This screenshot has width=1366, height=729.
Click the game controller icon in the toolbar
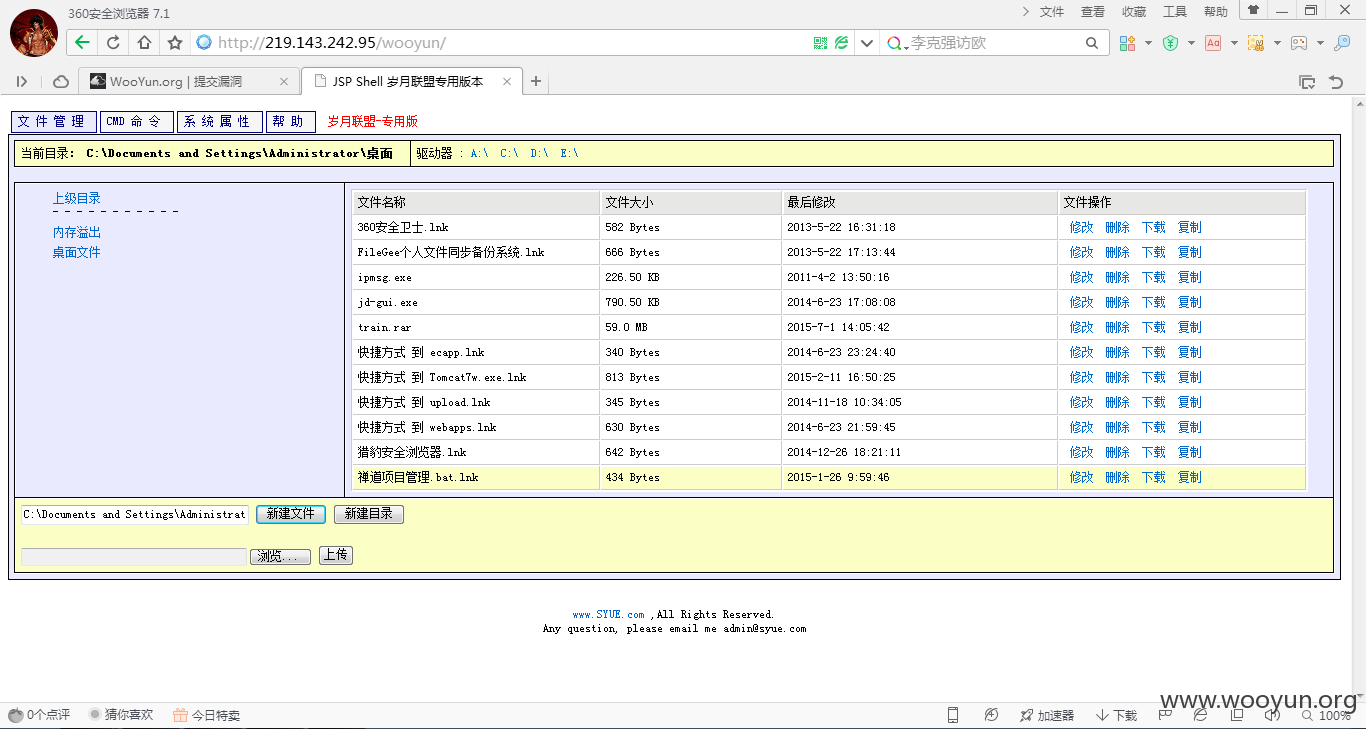[1298, 43]
